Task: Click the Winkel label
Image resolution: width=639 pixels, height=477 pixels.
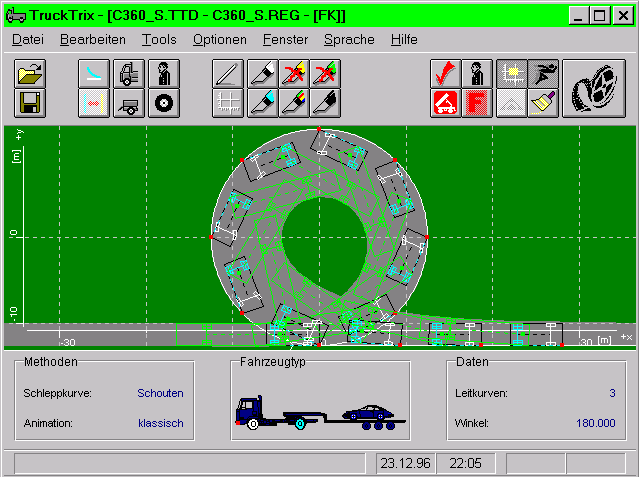Action: (x=472, y=423)
